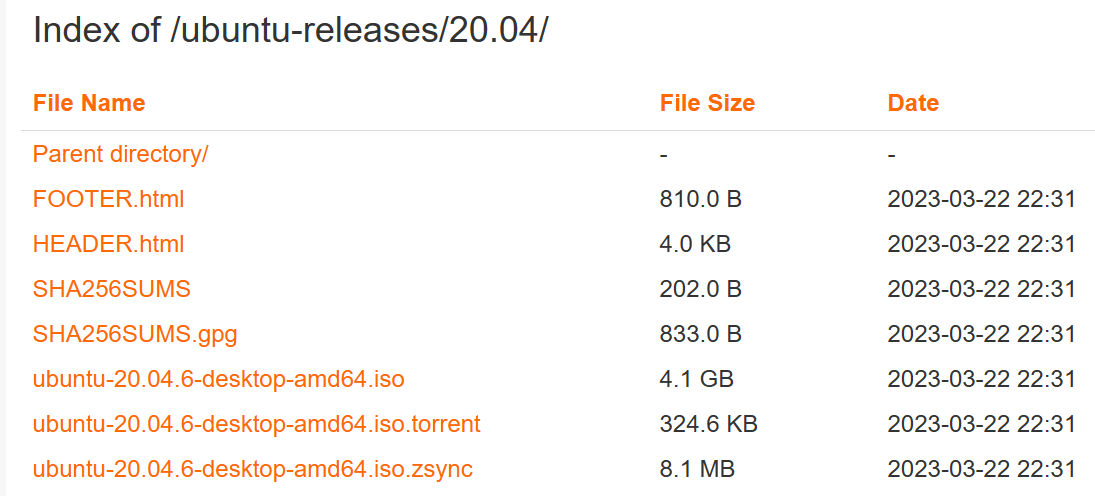Screen dimensions: 1095x496
Task: Sort listing by File Size header
Action: coord(707,103)
